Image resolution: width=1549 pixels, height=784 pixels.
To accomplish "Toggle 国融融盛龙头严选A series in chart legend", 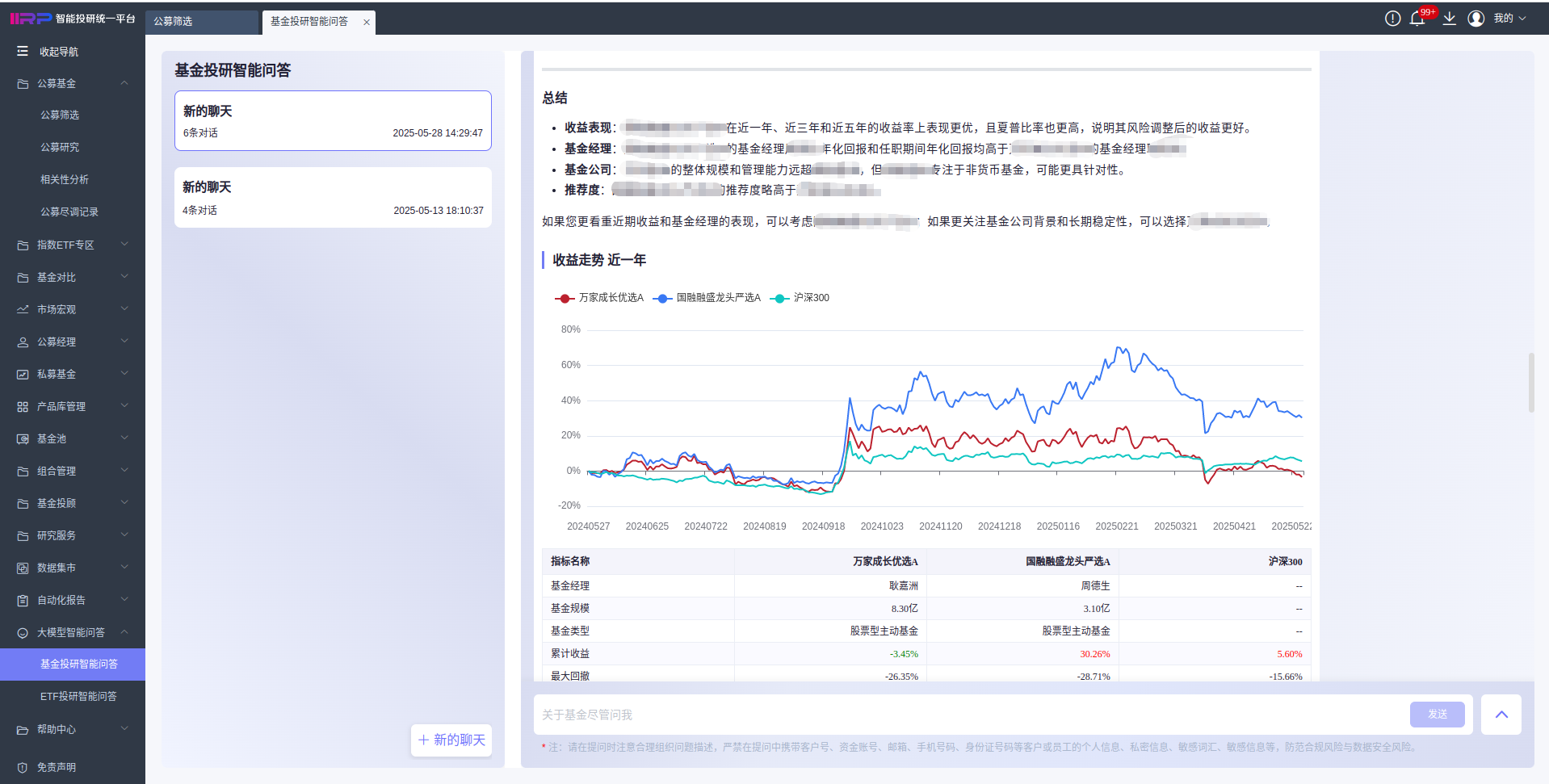I will coord(707,298).
